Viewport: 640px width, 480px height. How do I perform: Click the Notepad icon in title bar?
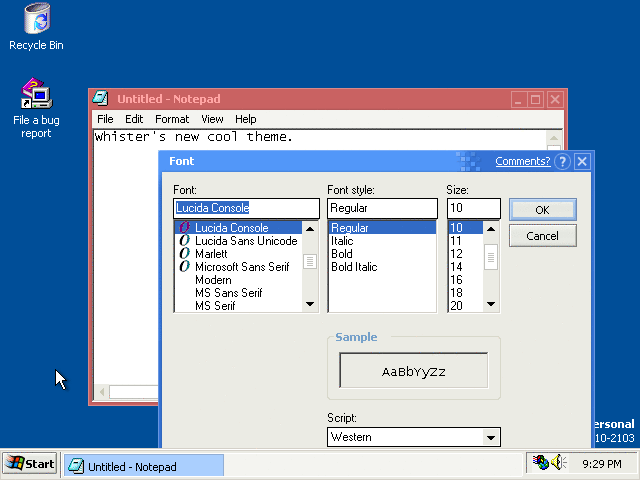click(100, 98)
